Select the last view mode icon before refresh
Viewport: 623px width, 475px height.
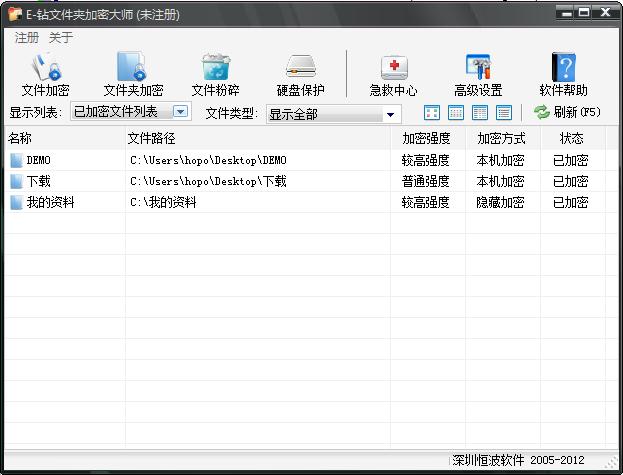click(x=504, y=113)
